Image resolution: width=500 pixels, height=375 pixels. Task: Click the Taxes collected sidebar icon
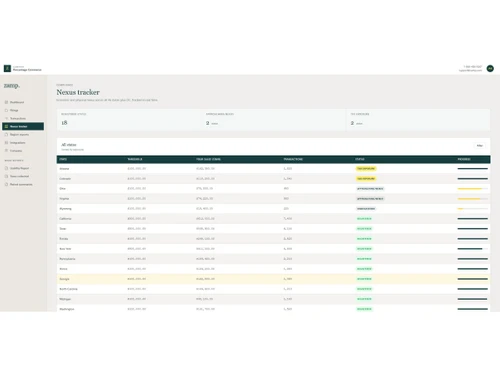[6, 176]
